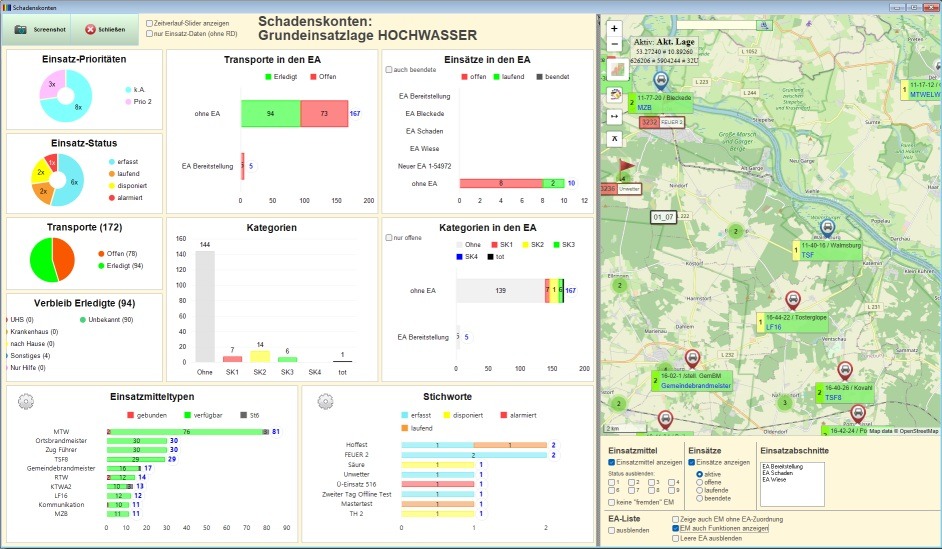Select the MZB Bleckede vehicle marker
This screenshot has width=942, height=549.
coord(660,81)
